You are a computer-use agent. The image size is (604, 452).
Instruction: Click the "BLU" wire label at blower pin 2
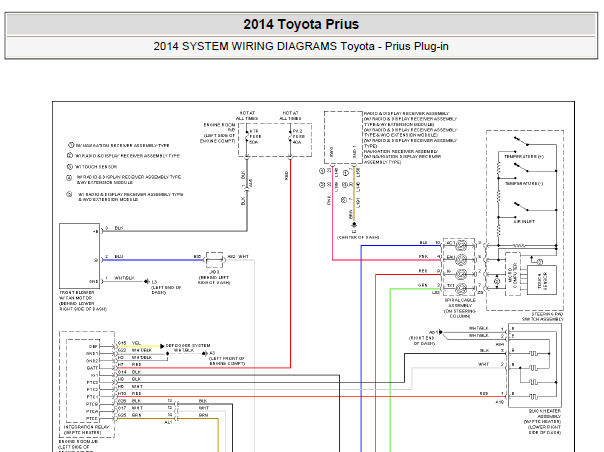click(119, 257)
